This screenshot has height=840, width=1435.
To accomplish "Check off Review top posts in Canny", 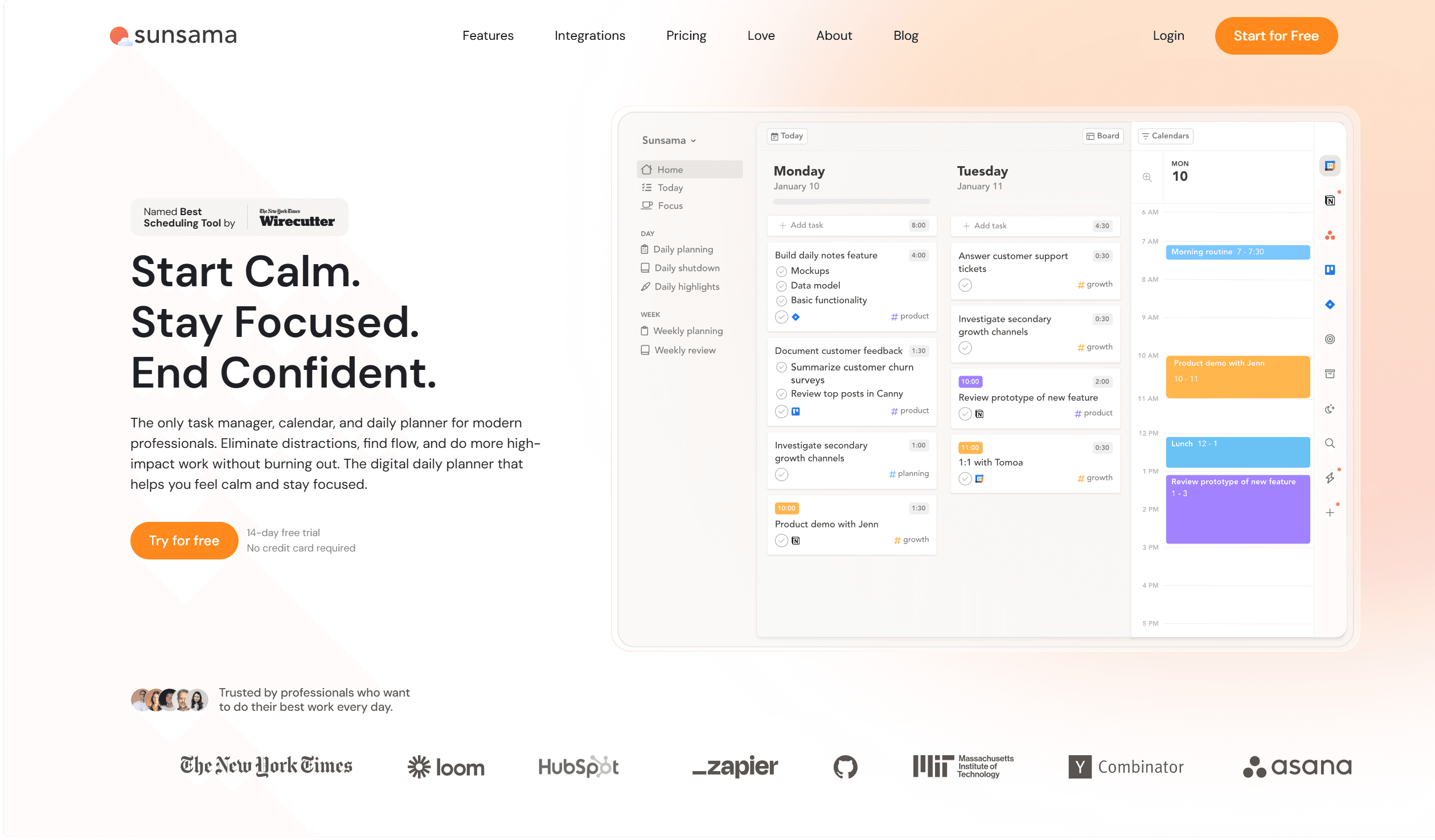I will 781,394.
